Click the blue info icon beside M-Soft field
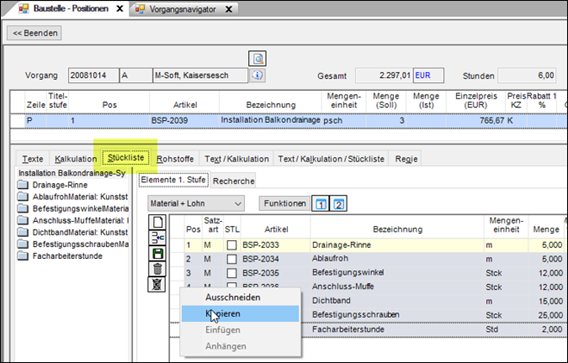The width and height of the screenshot is (568, 363). pos(257,75)
